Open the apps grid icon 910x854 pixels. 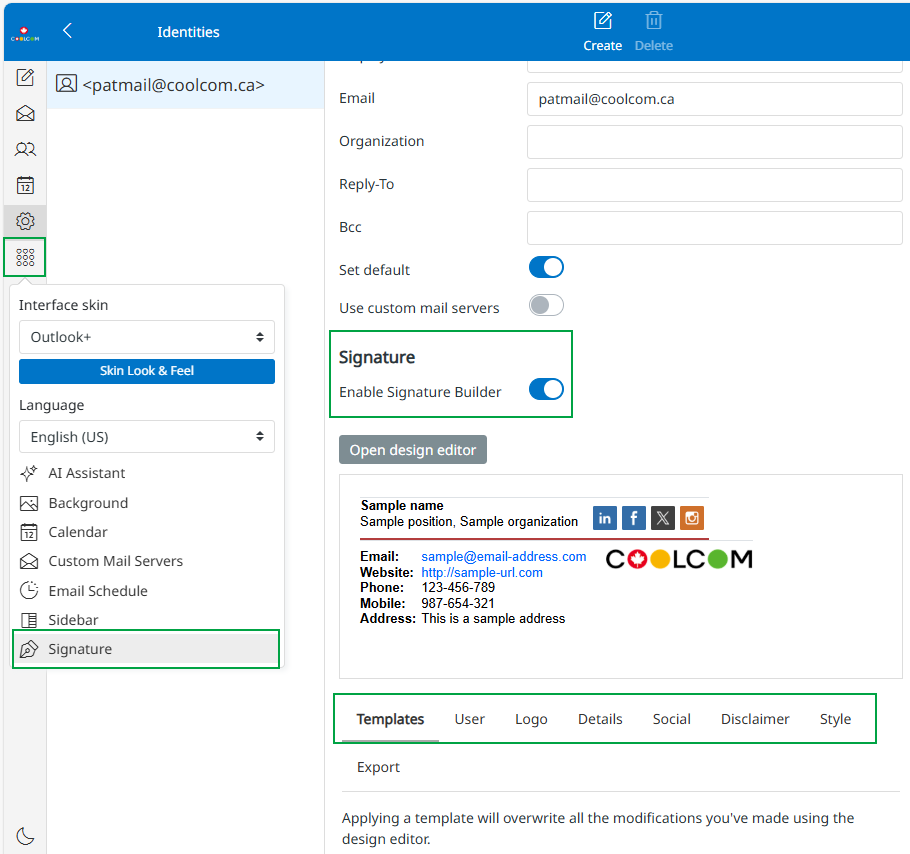point(25,257)
